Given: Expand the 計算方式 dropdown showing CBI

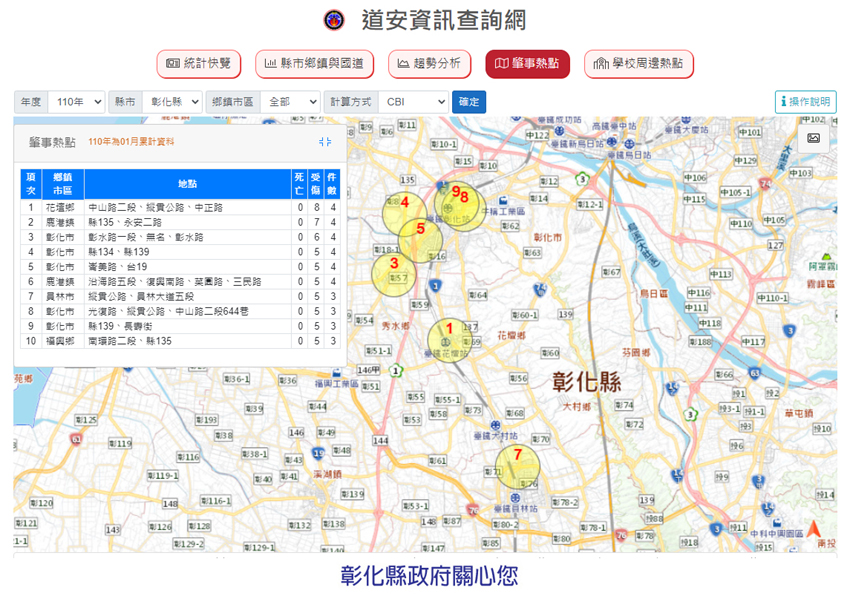Looking at the screenshot, I should tap(413, 102).
